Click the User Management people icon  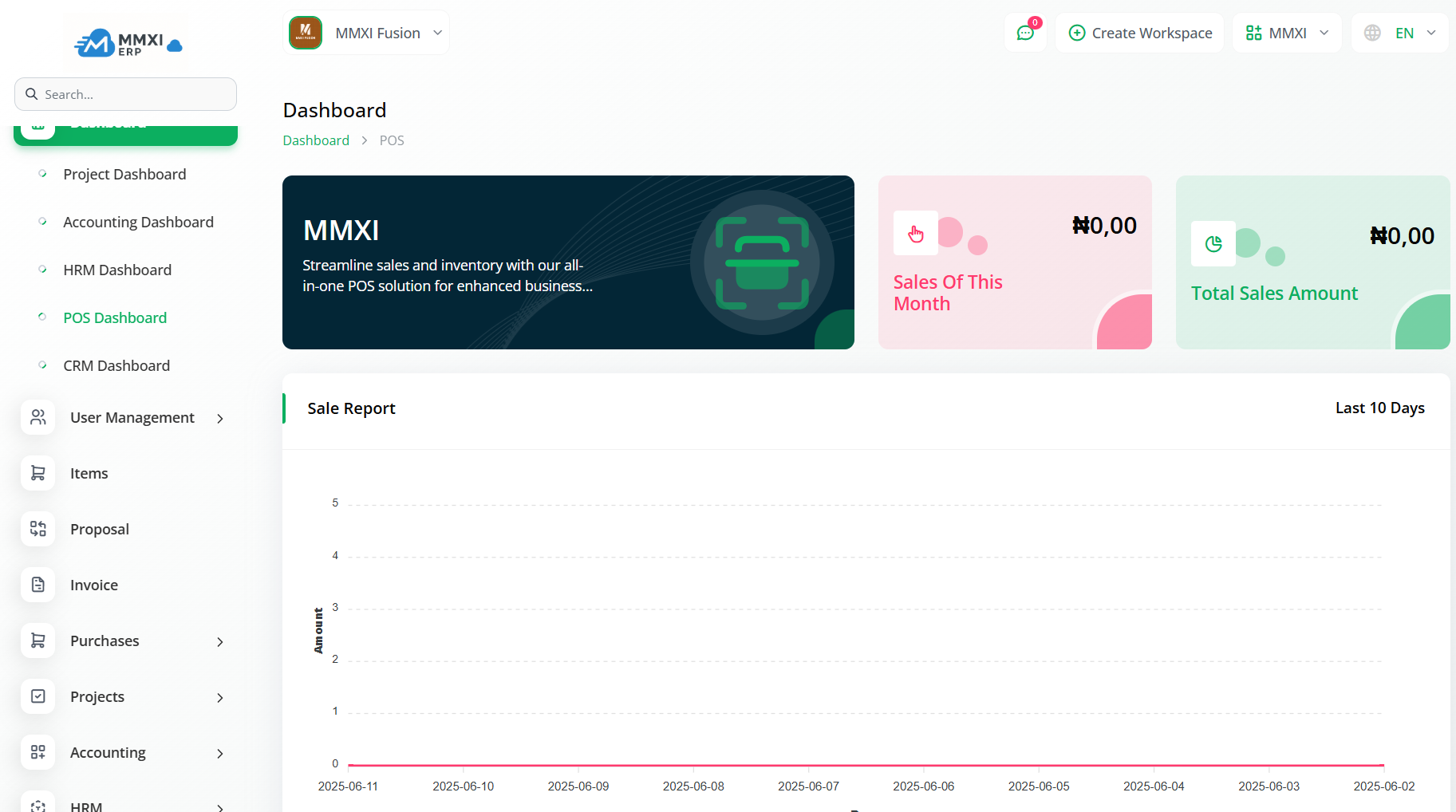point(37,417)
